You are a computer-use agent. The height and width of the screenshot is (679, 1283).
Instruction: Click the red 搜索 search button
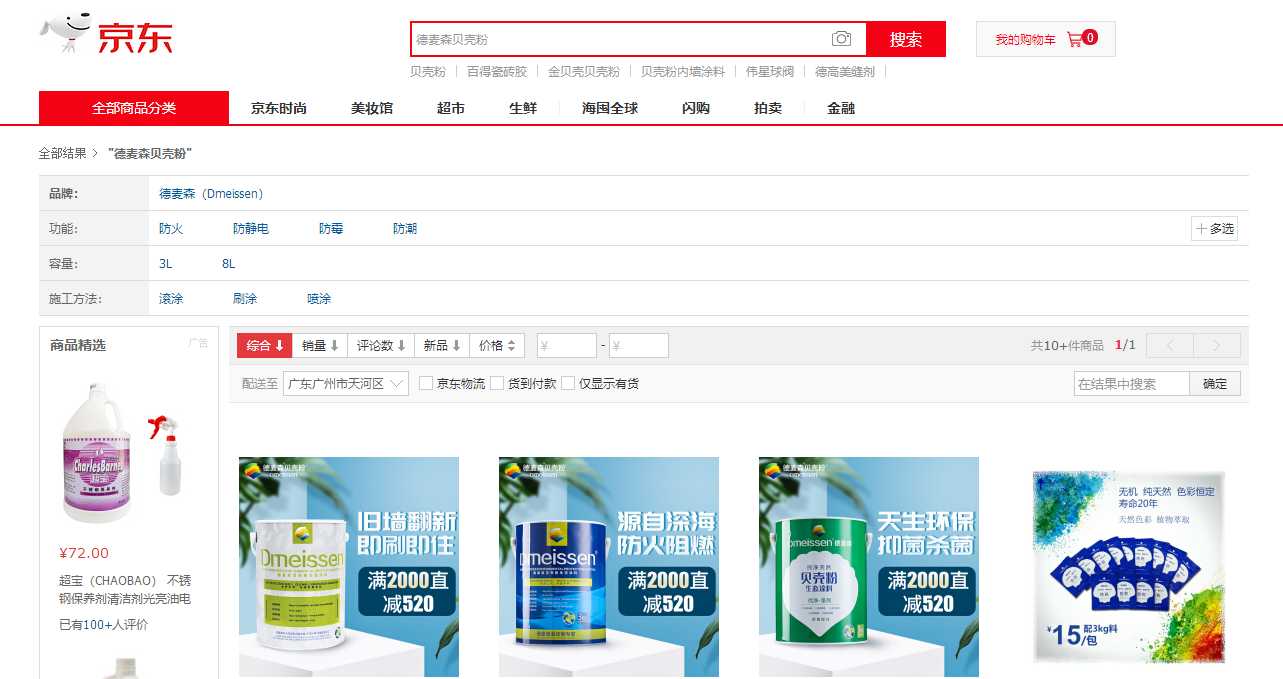(x=905, y=38)
